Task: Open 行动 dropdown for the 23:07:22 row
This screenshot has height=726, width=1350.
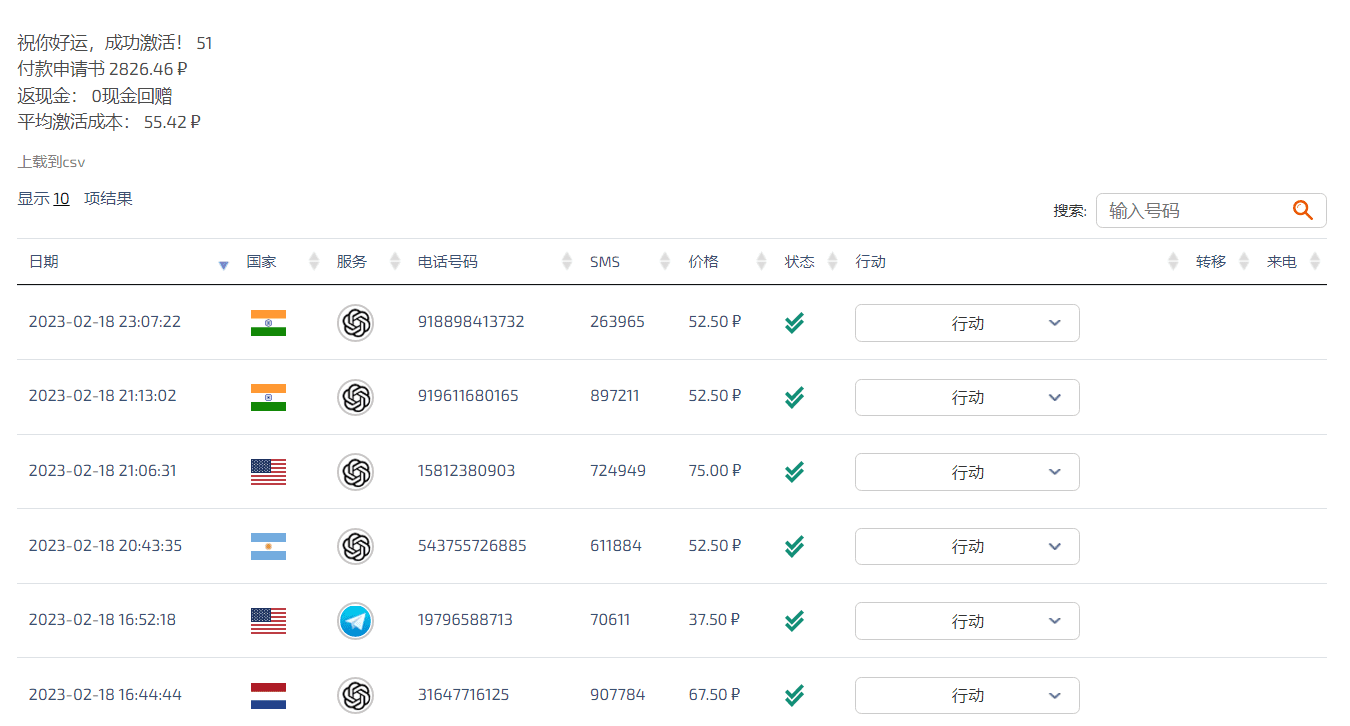Action: (967, 323)
